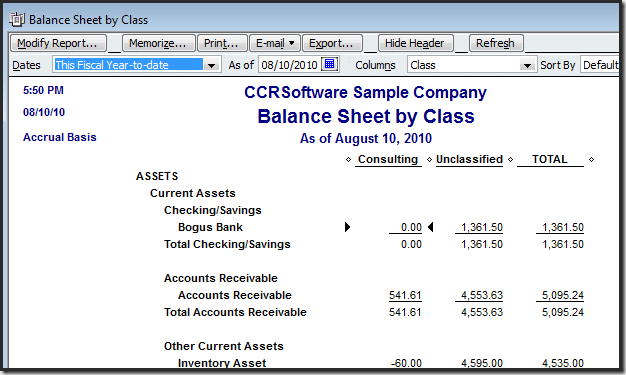
Task: Click the Checking/Savings row label
Action: click(x=212, y=210)
